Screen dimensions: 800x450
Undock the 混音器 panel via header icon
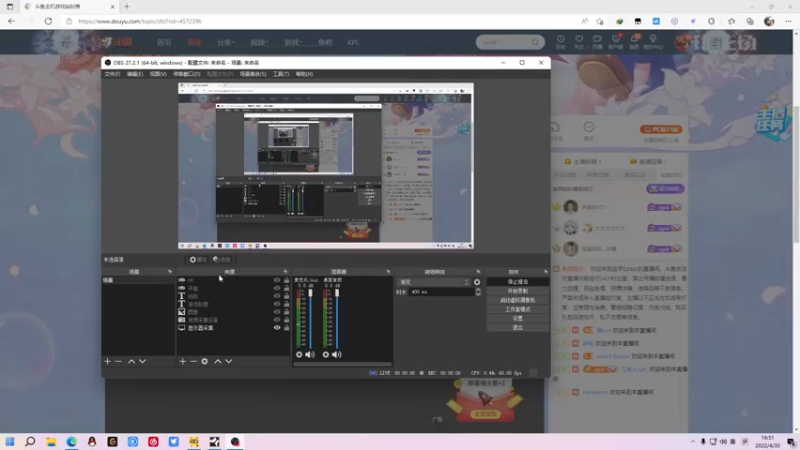point(388,272)
